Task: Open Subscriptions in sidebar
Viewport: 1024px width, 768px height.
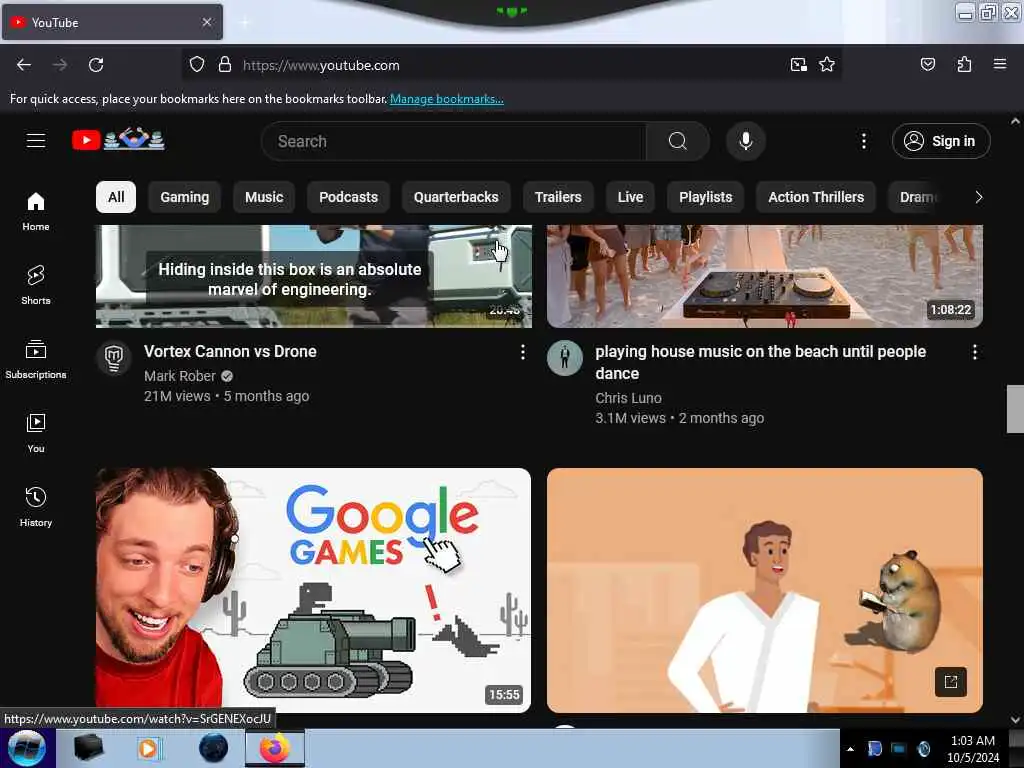Action: point(36,359)
